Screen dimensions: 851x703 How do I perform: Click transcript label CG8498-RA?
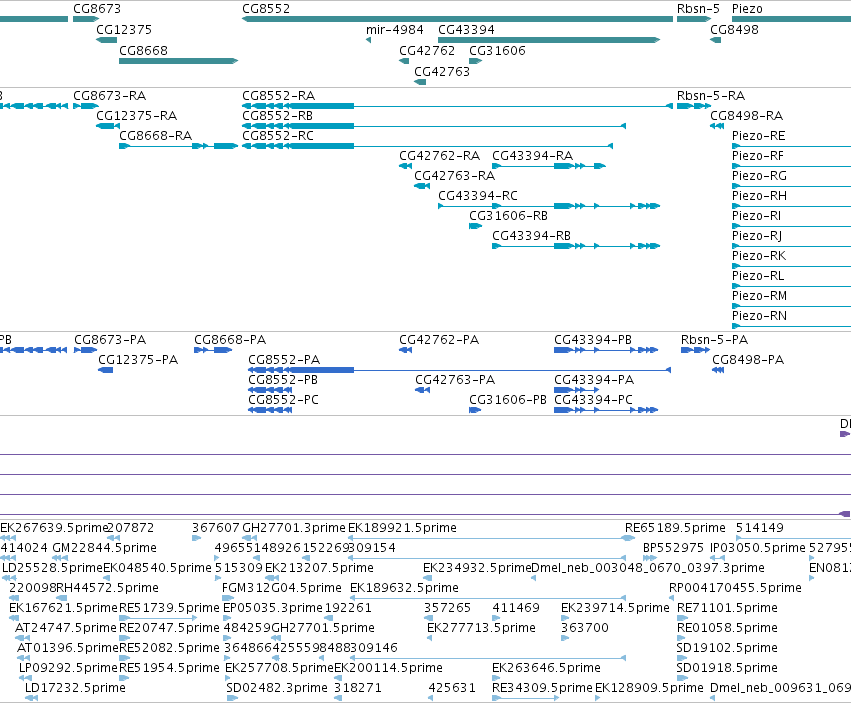coord(746,116)
